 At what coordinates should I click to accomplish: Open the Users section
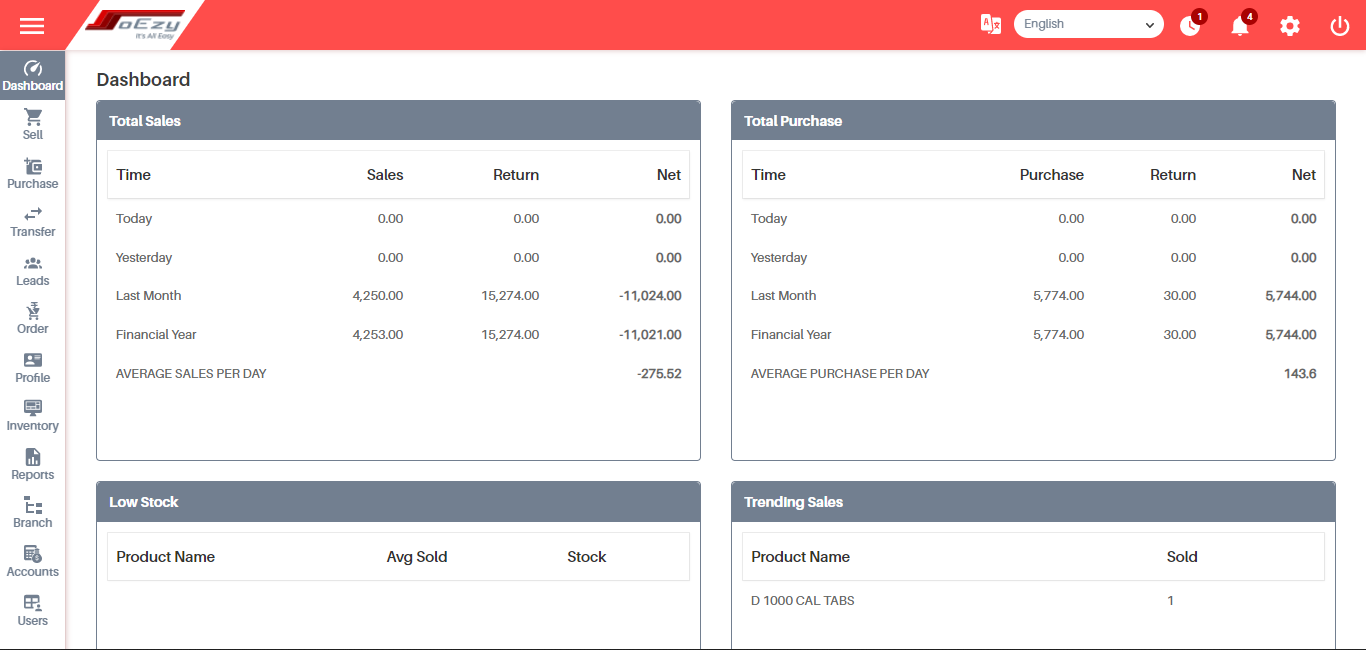coord(32,610)
